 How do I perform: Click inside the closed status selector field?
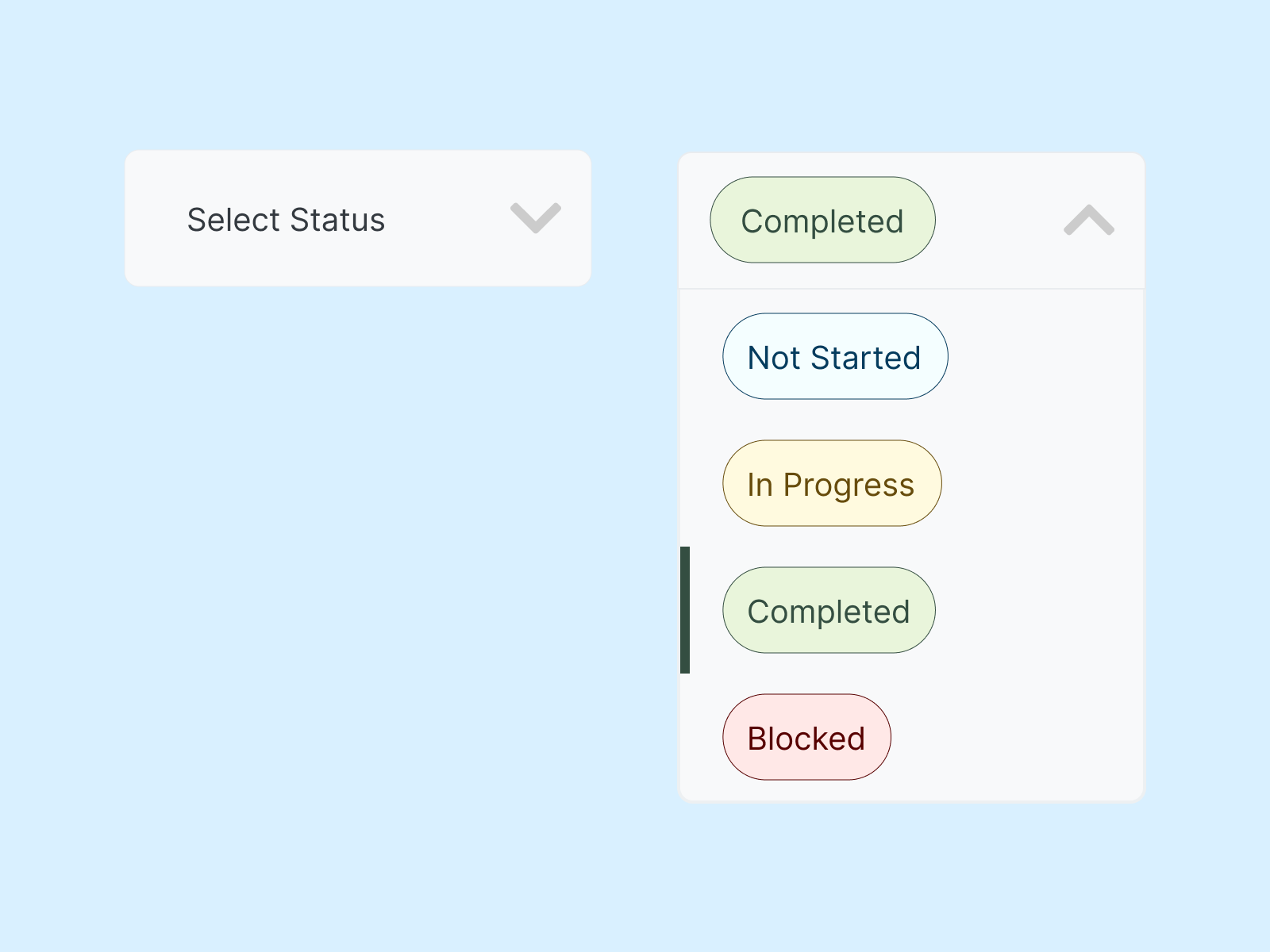coord(357,219)
